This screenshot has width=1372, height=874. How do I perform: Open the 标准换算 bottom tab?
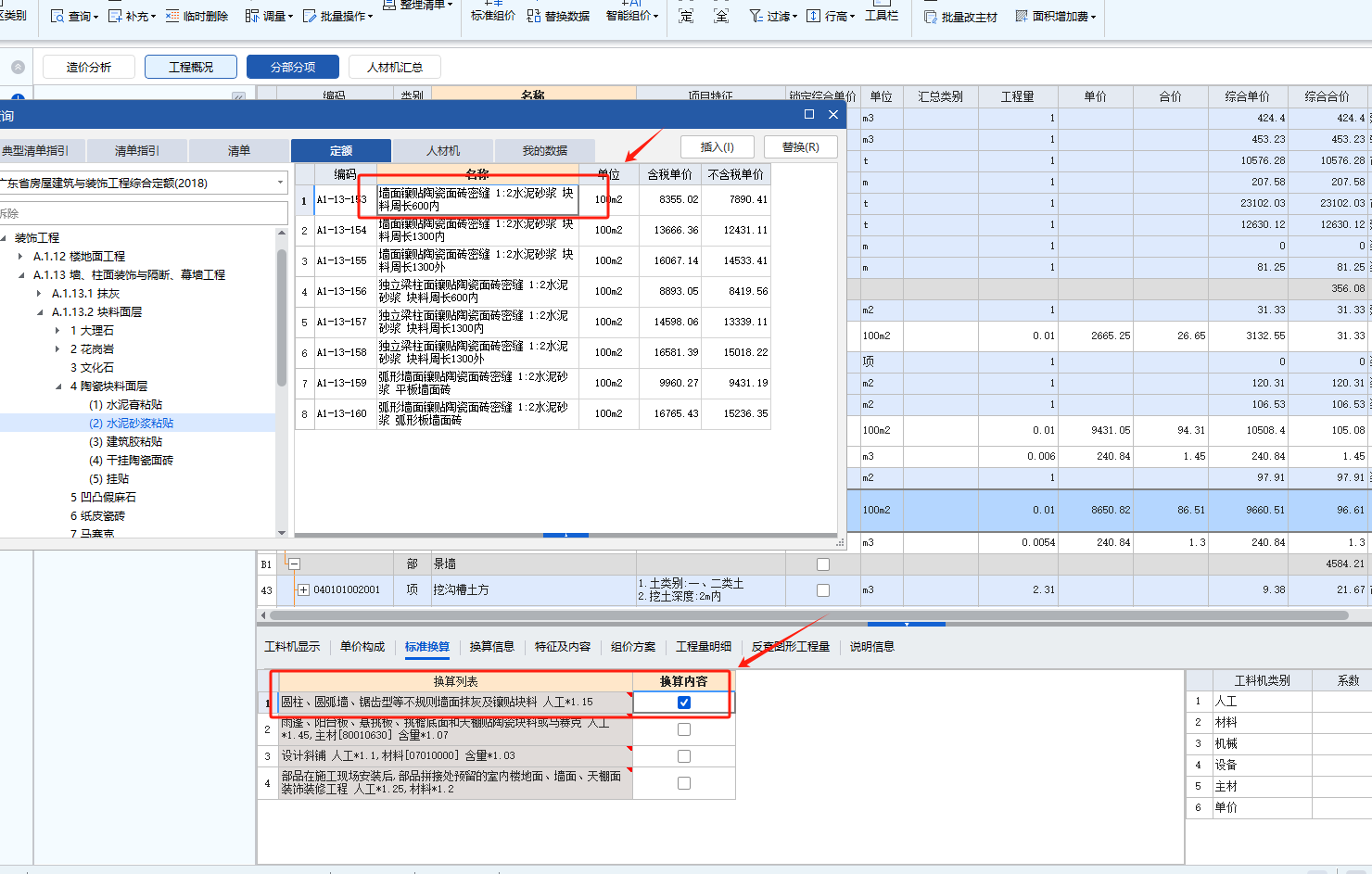pyautogui.click(x=427, y=647)
